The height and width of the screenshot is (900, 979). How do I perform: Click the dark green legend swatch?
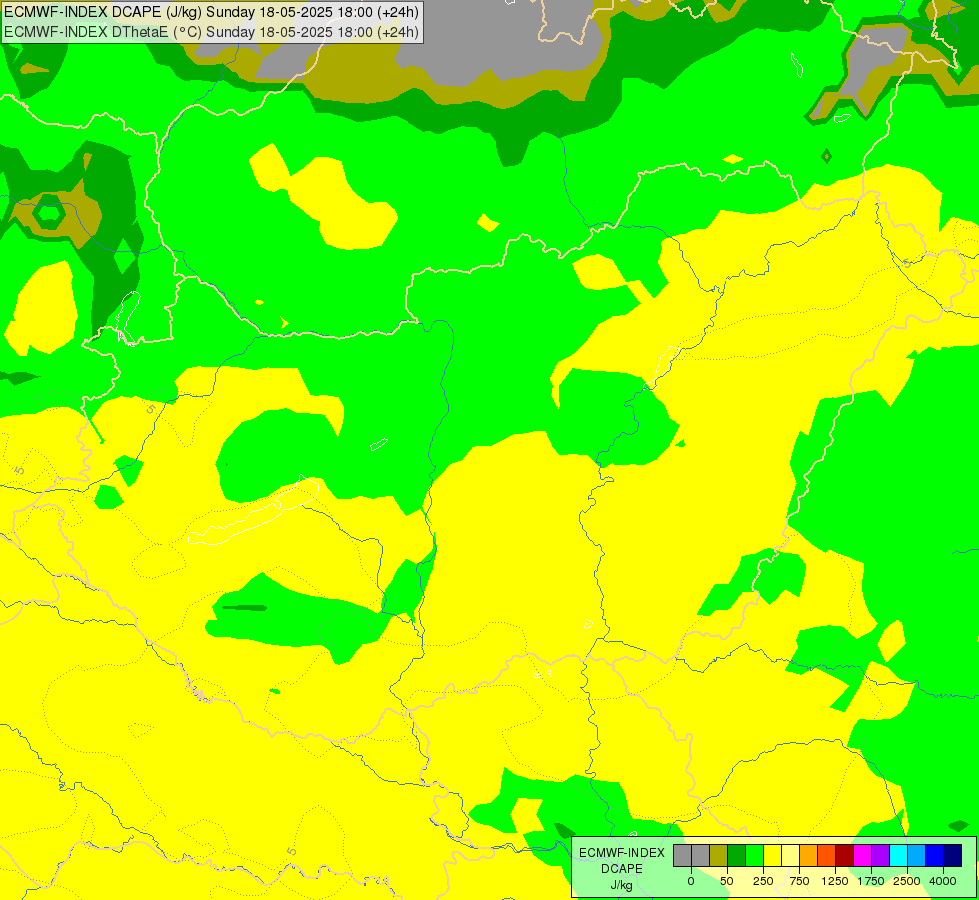pos(736,856)
